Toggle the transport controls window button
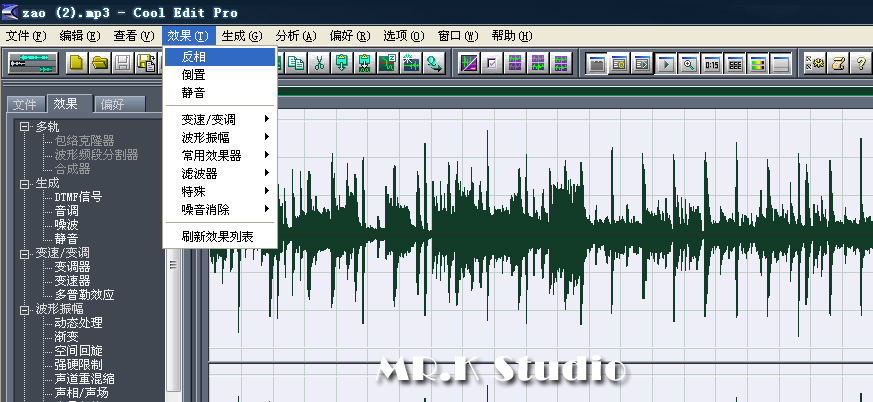This screenshot has width=873, height=402. (x=665, y=63)
